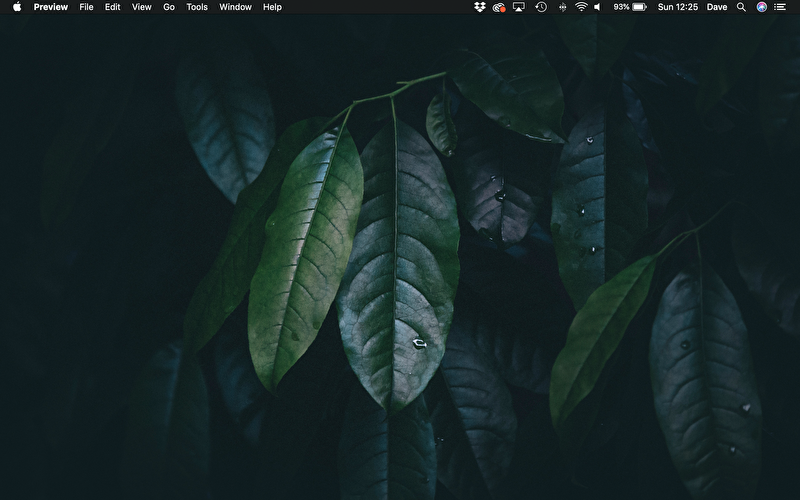Viewport: 800px width, 500px height.
Task: Open the Time Machine status menu
Action: tap(541, 7)
